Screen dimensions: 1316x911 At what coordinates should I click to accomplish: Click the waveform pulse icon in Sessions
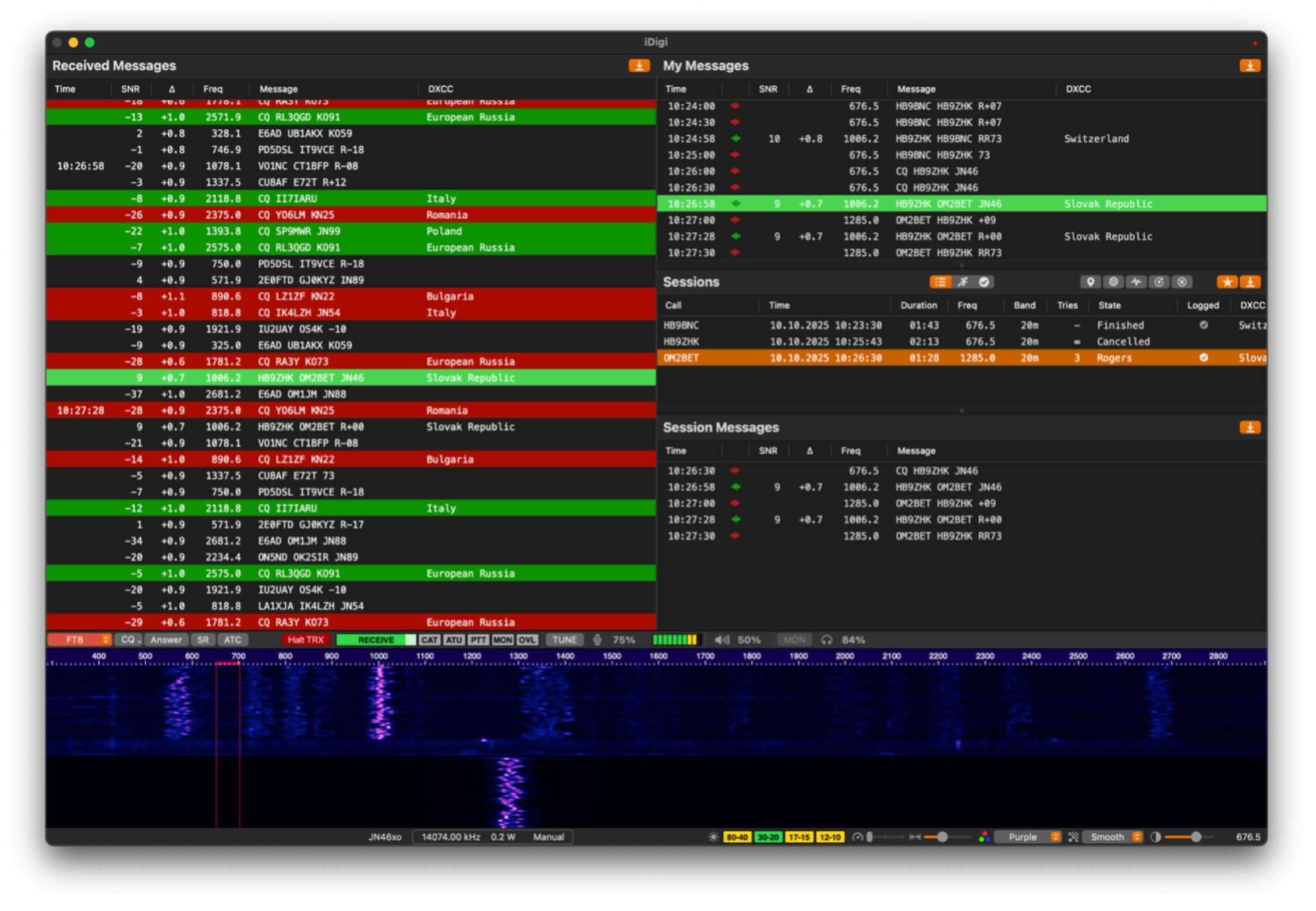(x=1136, y=282)
